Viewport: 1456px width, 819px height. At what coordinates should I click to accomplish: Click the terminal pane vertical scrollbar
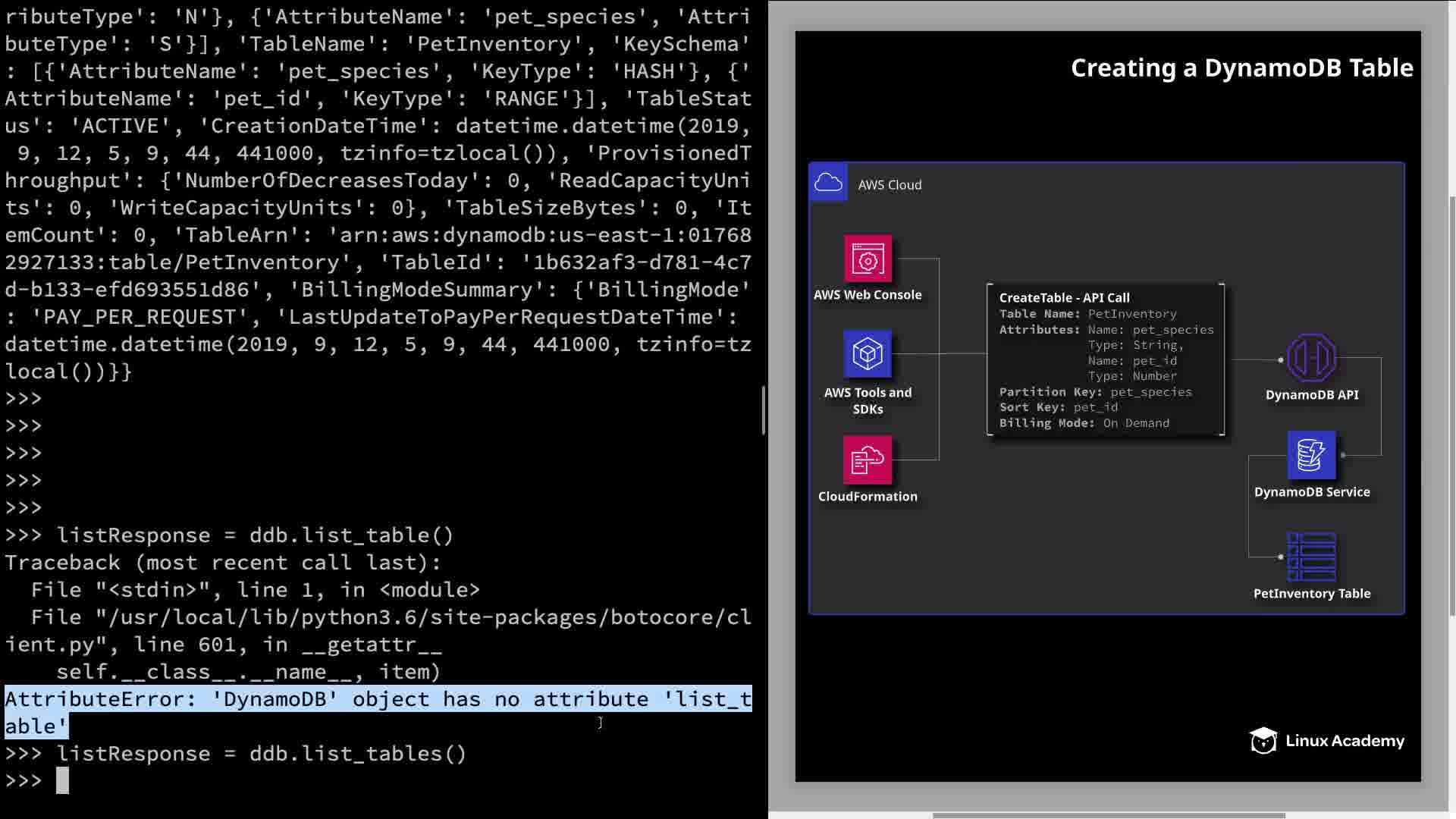763,410
